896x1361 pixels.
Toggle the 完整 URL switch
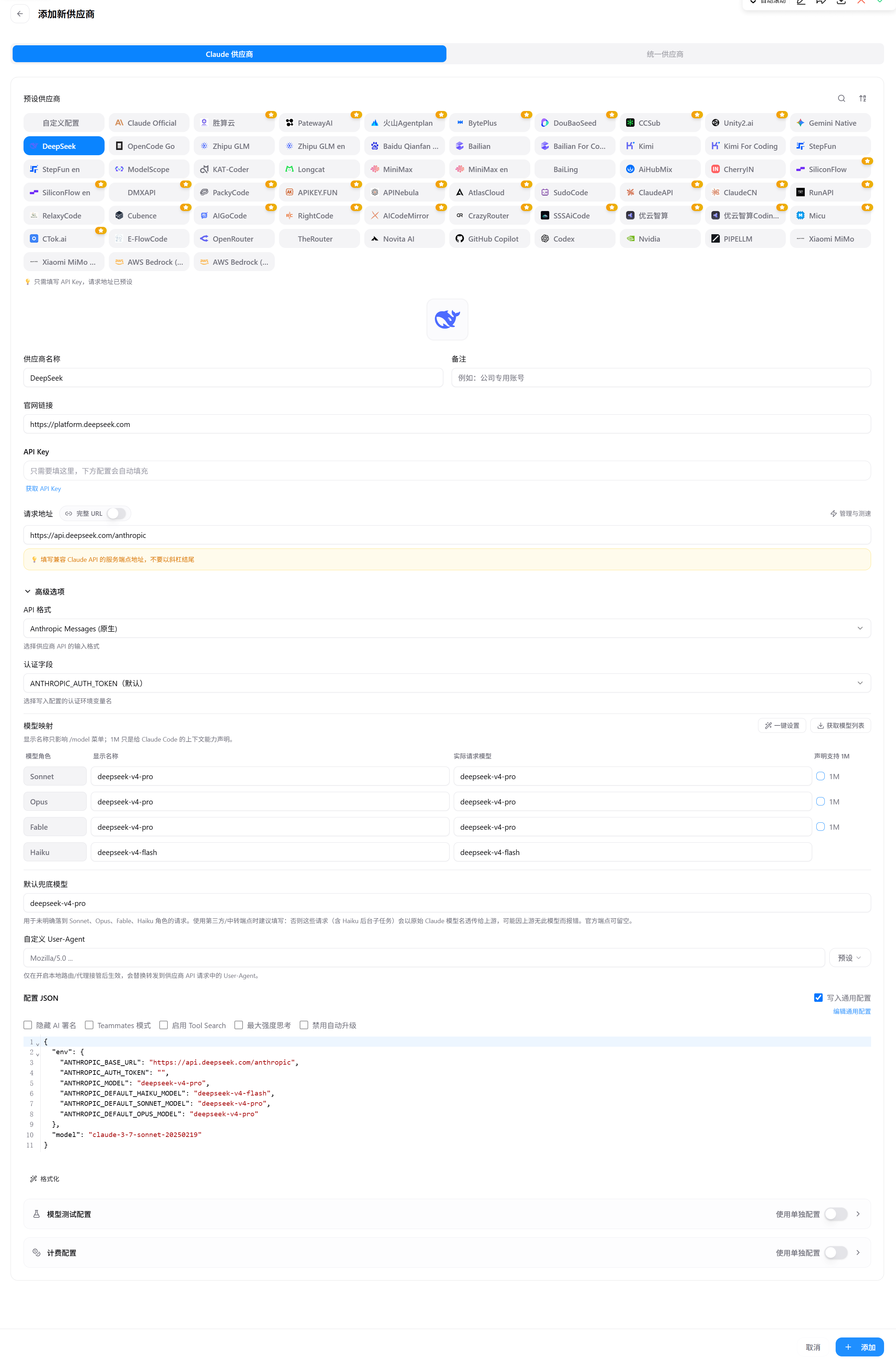pyautogui.click(x=117, y=513)
